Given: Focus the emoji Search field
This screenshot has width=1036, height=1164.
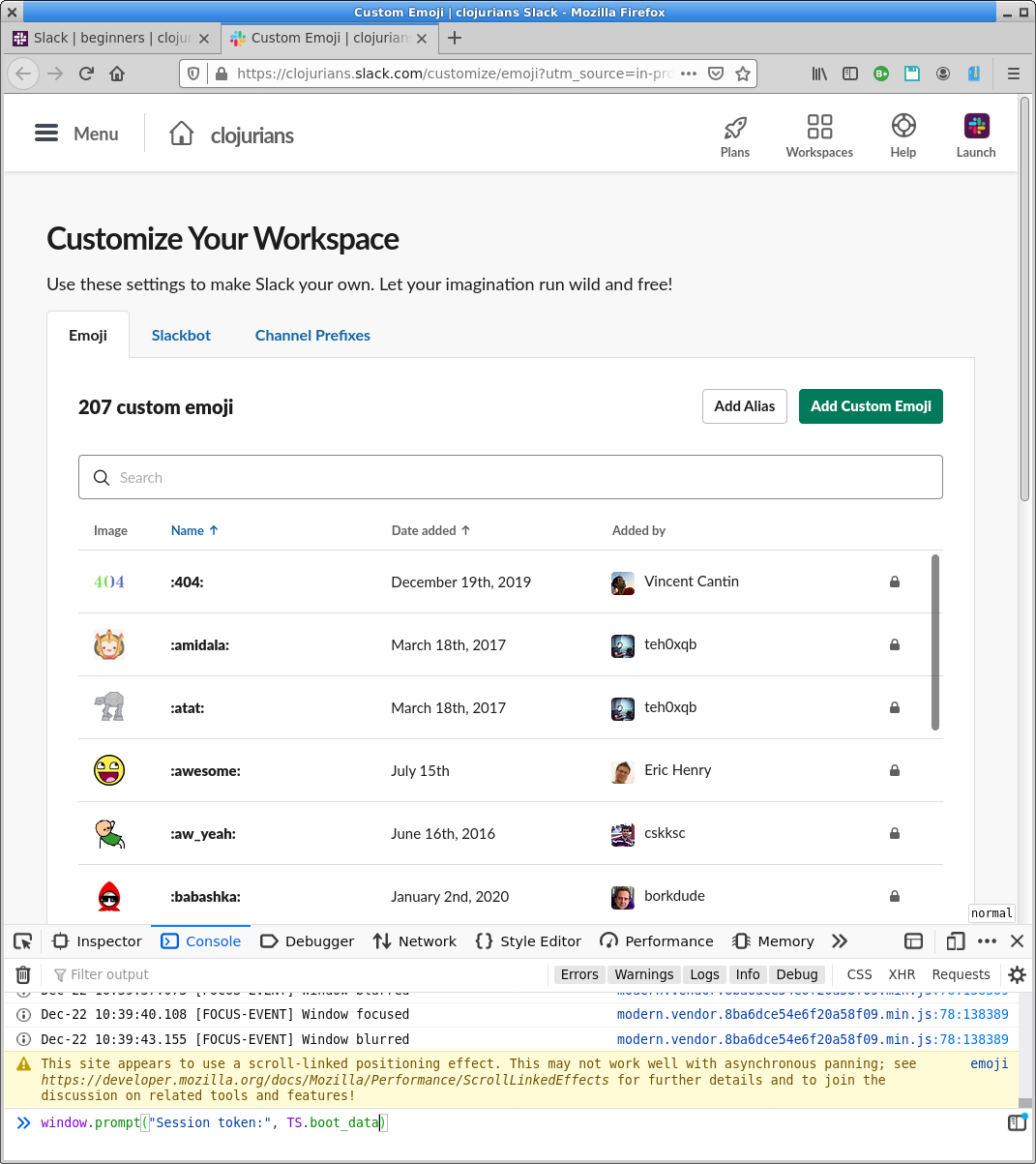Looking at the screenshot, I should [x=511, y=477].
